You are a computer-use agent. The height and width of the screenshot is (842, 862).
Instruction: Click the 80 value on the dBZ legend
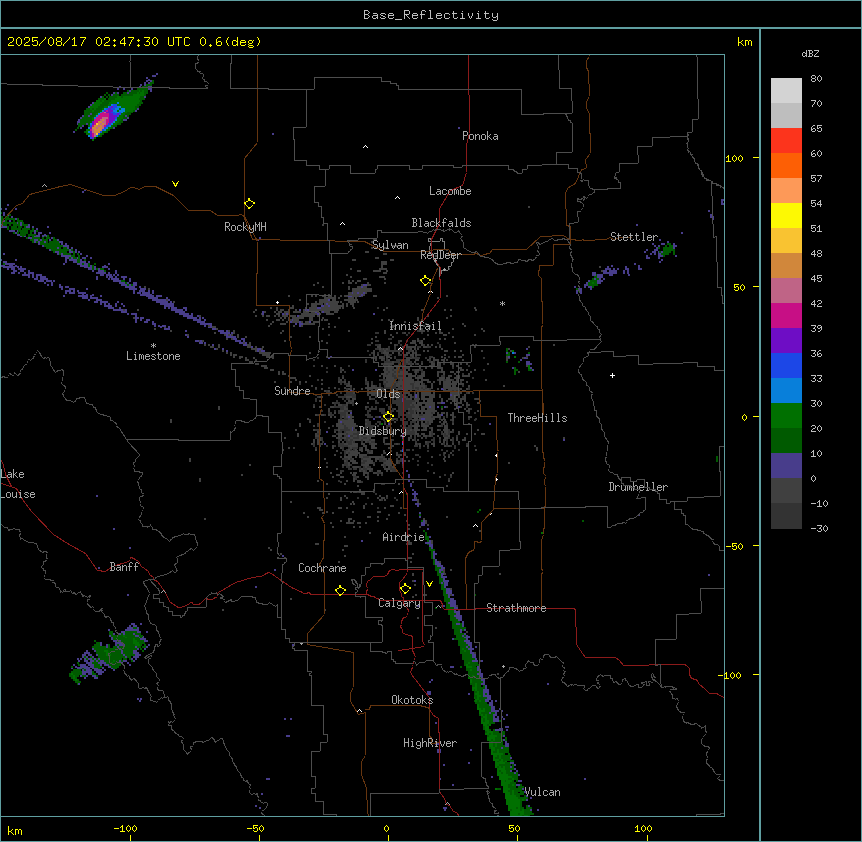(816, 79)
